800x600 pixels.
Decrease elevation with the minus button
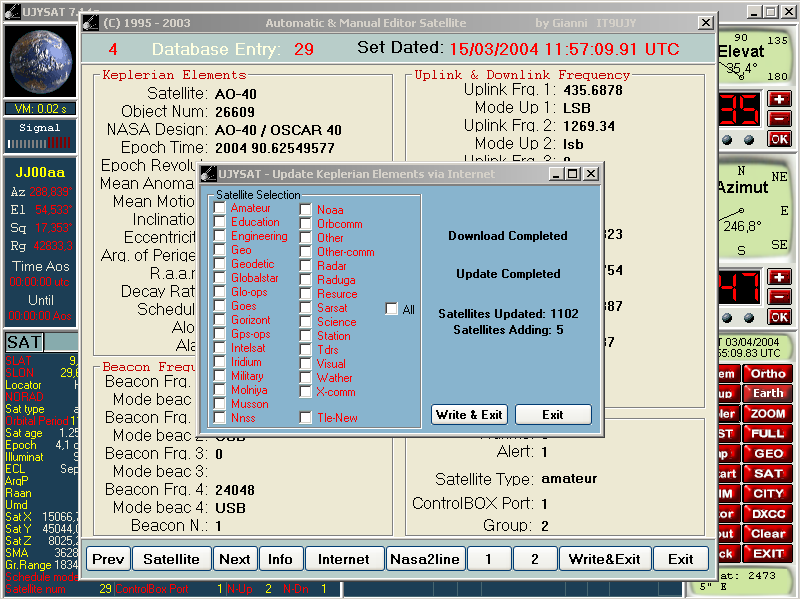pos(779,119)
